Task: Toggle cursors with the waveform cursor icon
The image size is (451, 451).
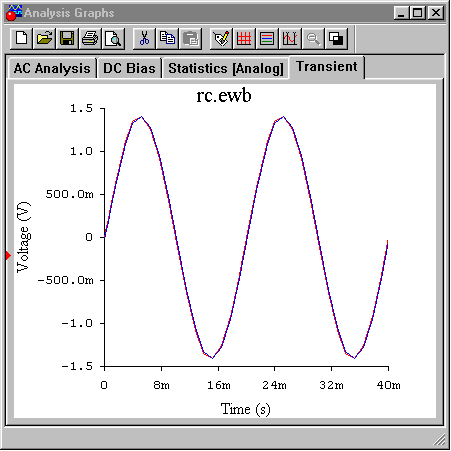Action: 290,39
